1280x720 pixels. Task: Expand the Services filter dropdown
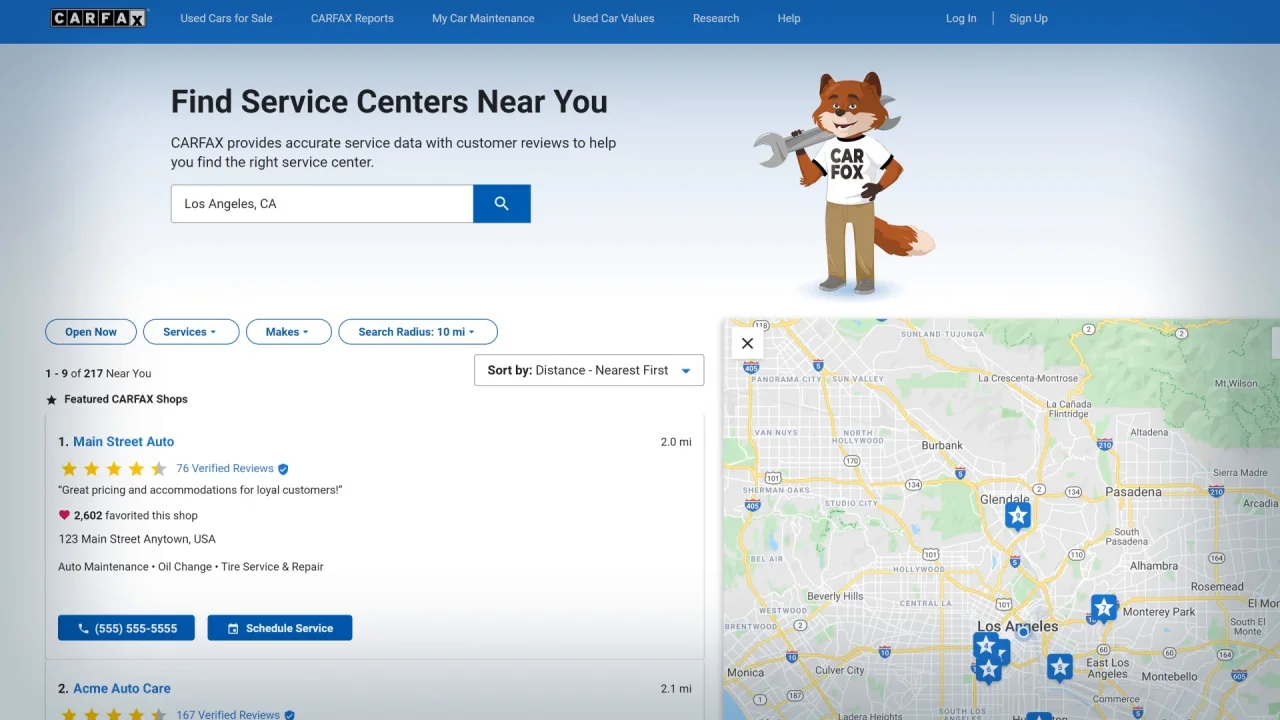(x=191, y=332)
